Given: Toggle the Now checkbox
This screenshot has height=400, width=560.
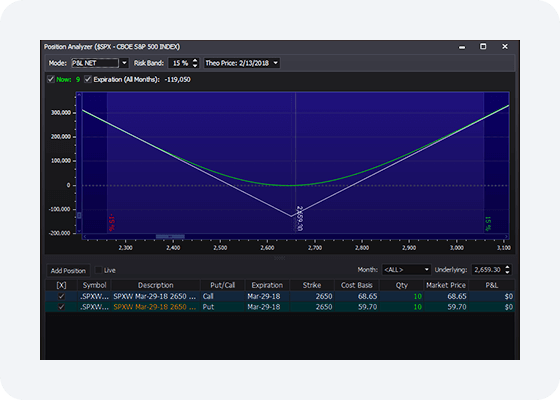Looking at the screenshot, I should point(51,79).
